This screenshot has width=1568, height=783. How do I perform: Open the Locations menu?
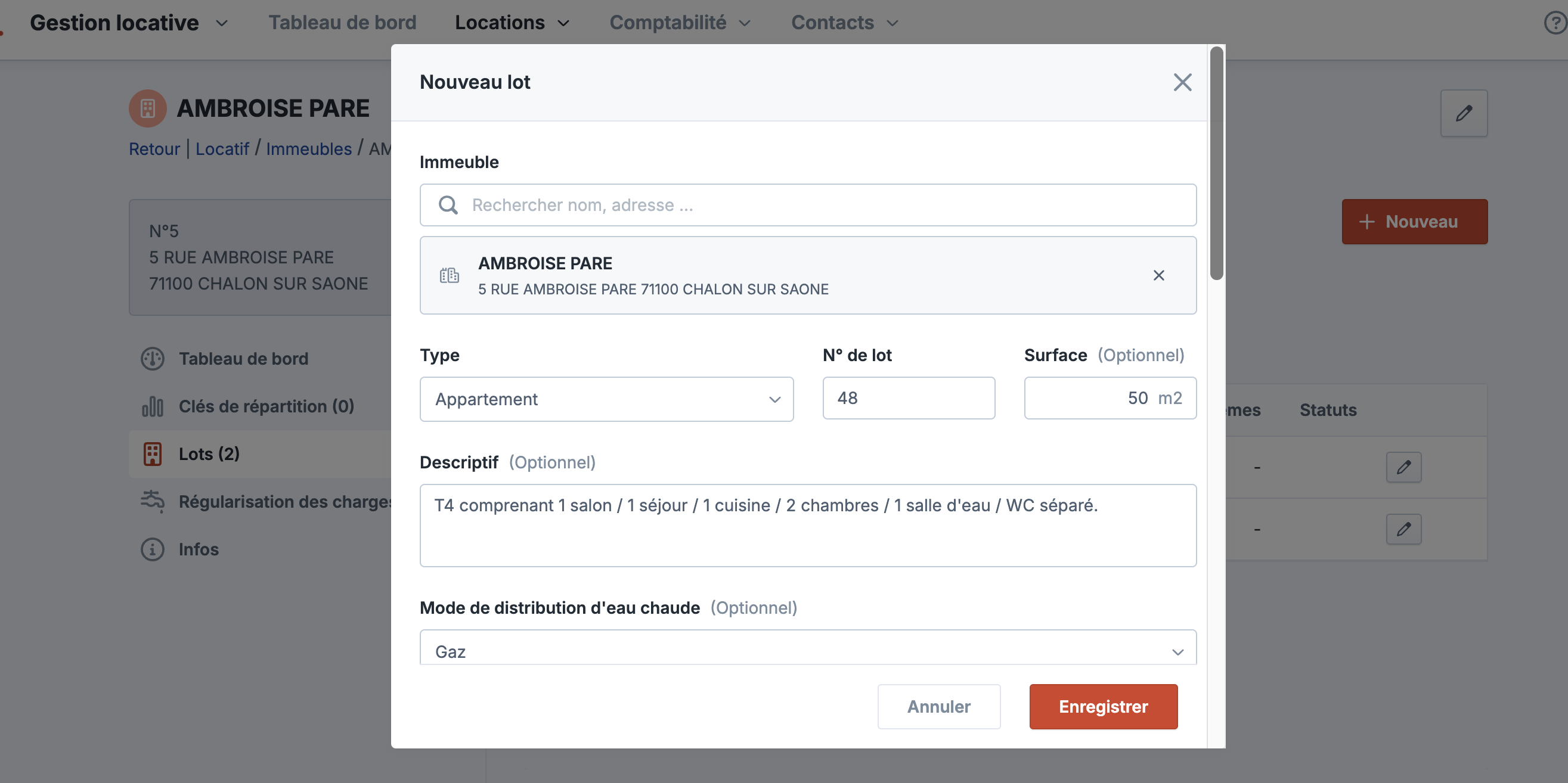(512, 23)
